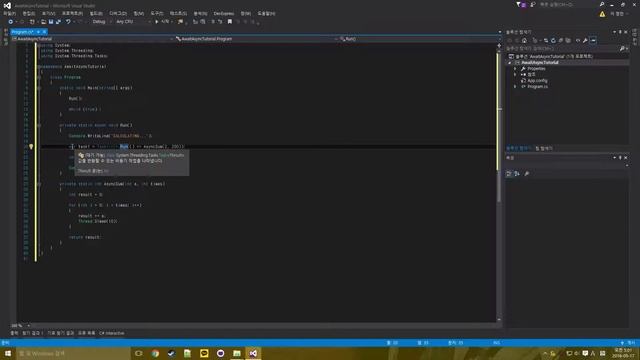640x360 pixels.
Task: Click the Navigate Backward toolbar icon
Action: coord(11,22)
